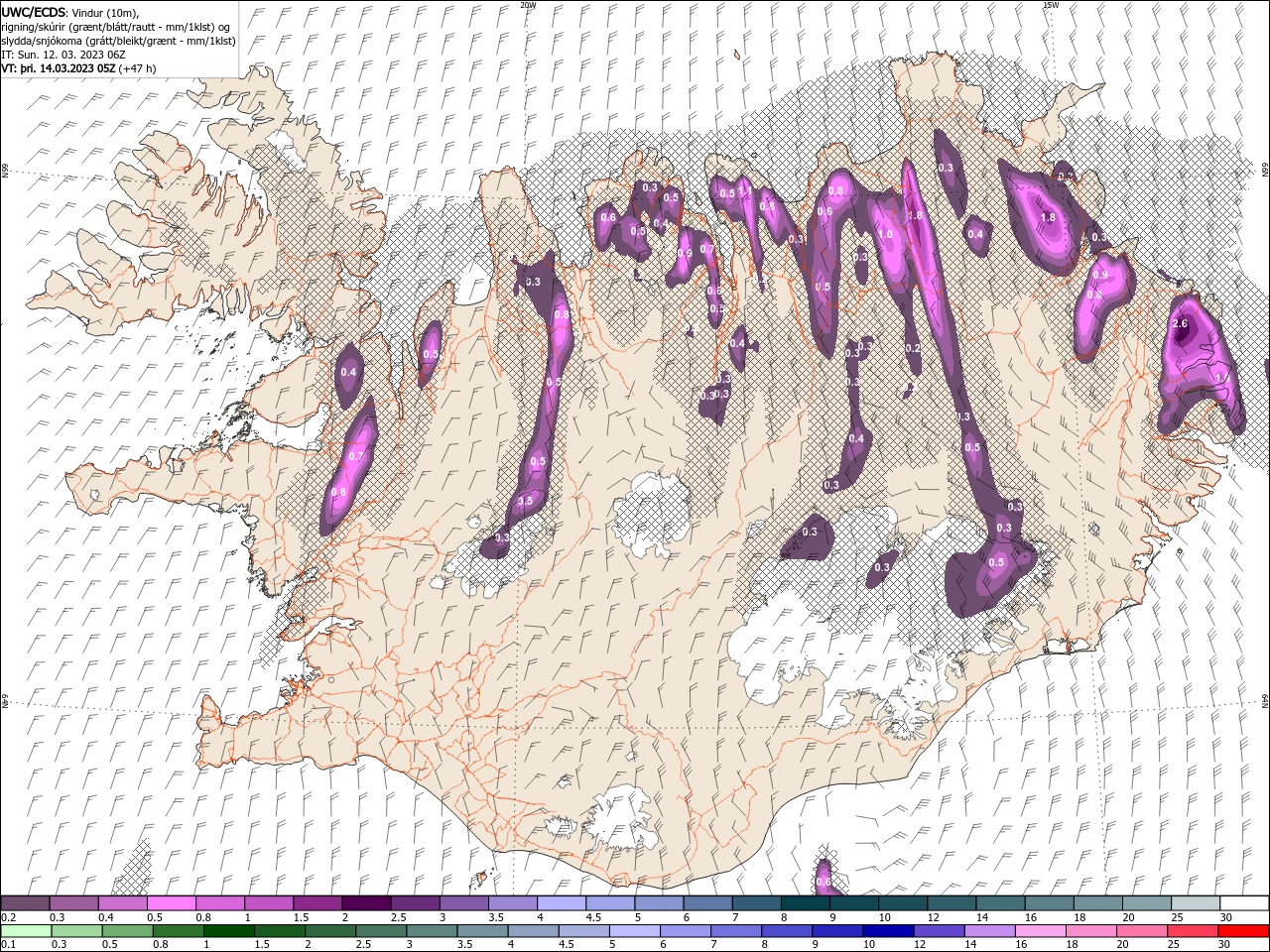Pick the white swatch after 30 in top legend

tap(1244, 903)
